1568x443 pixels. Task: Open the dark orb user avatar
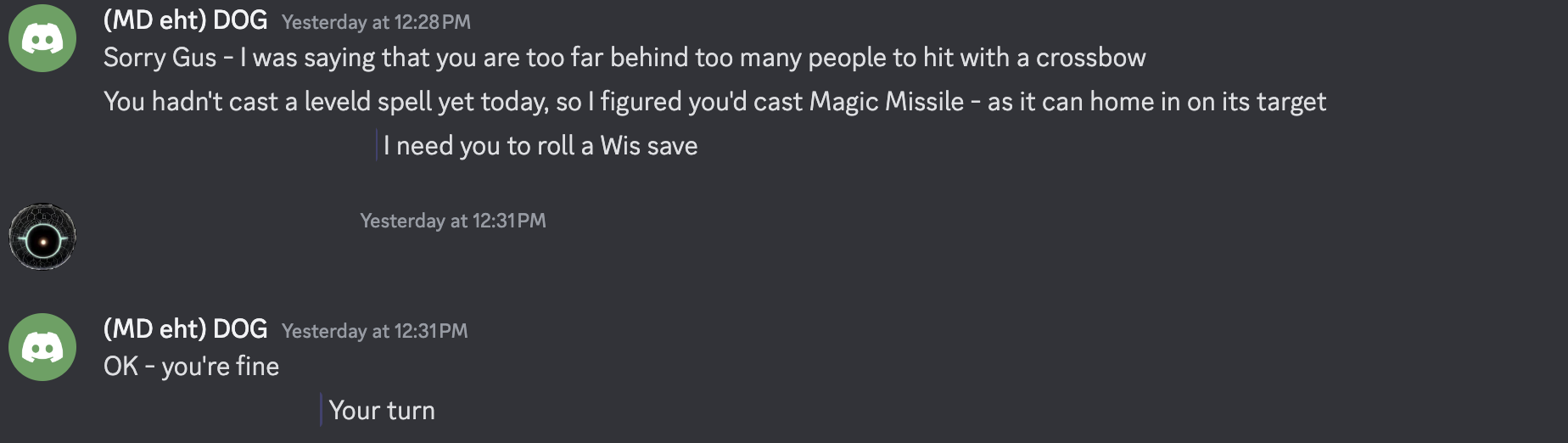[42, 237]
